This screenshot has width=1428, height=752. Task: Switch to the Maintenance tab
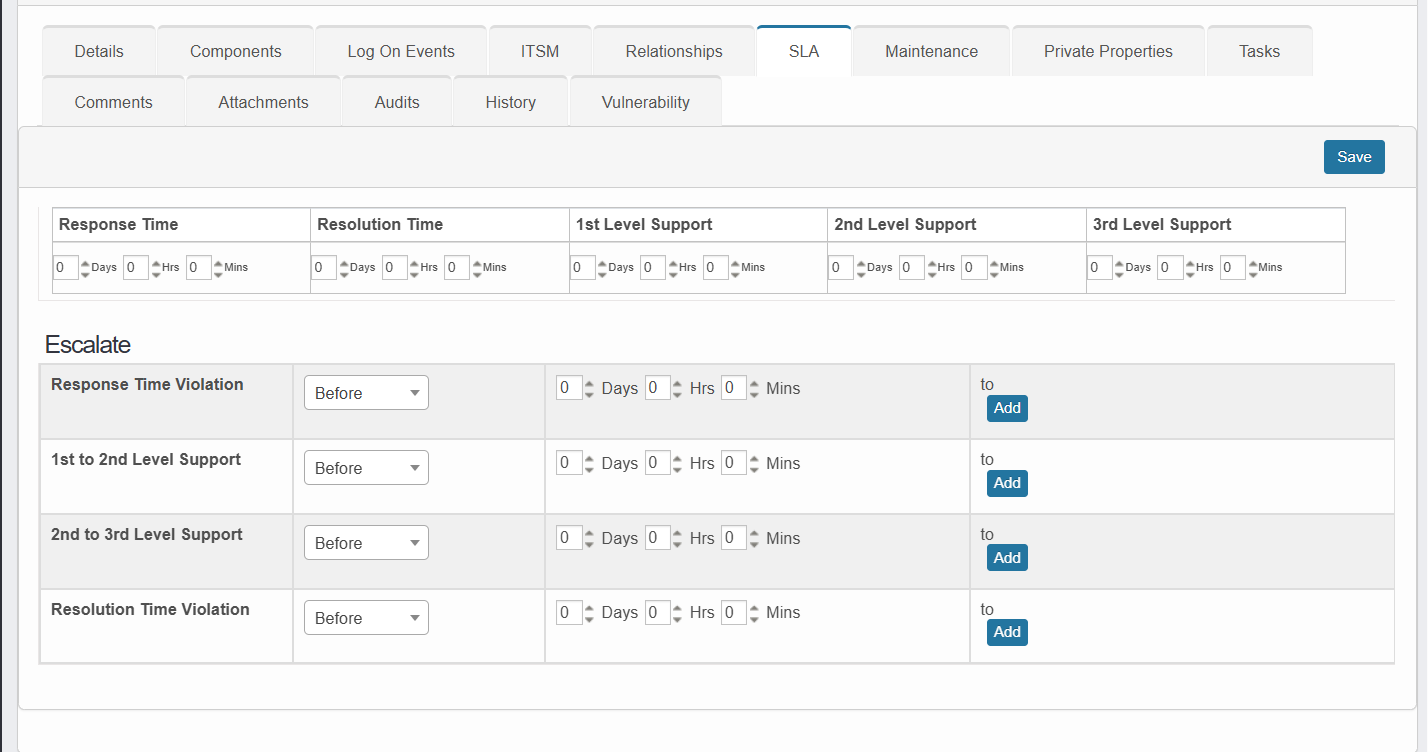click(931, 51)
